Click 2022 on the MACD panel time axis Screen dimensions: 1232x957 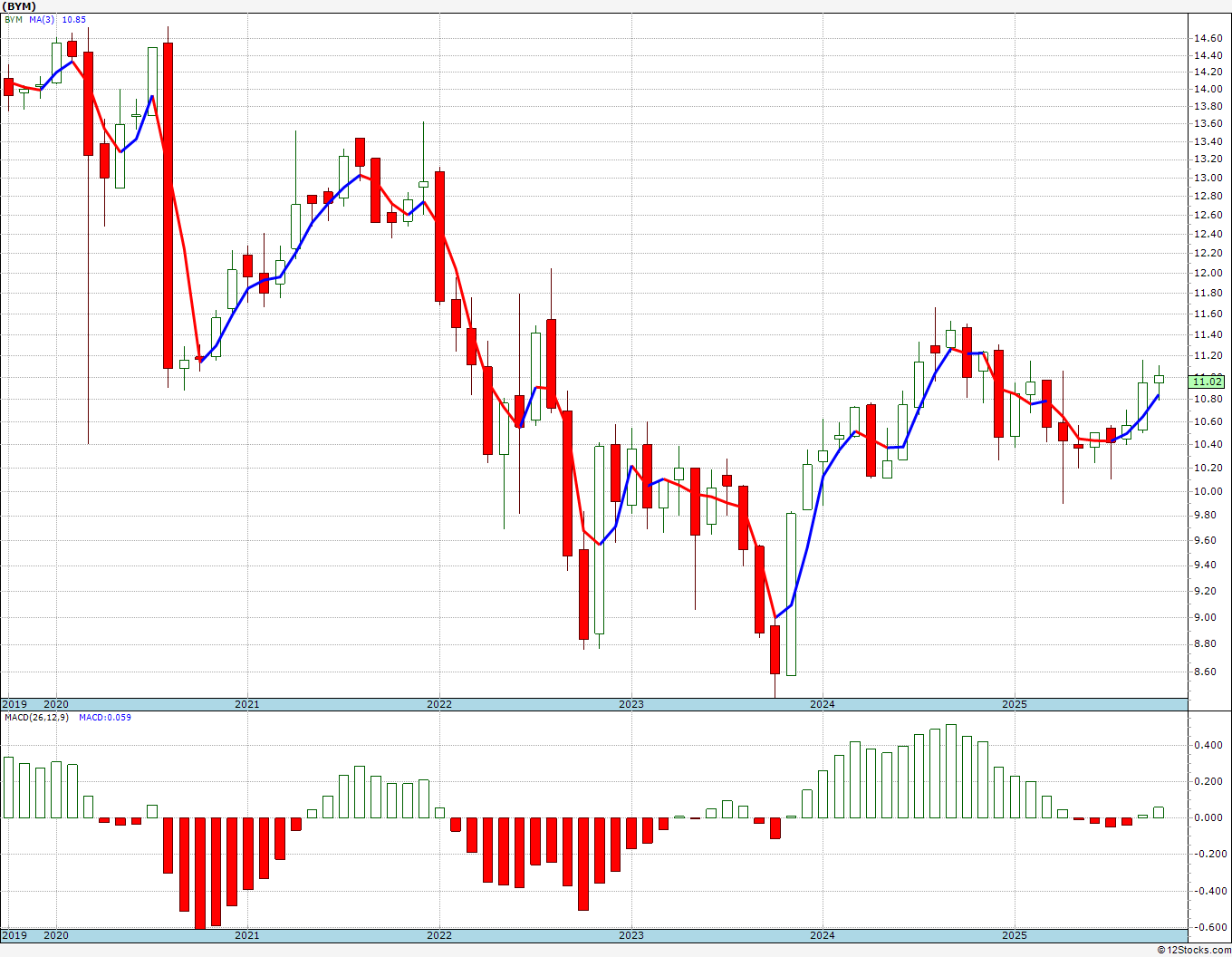tap(439, 934)
